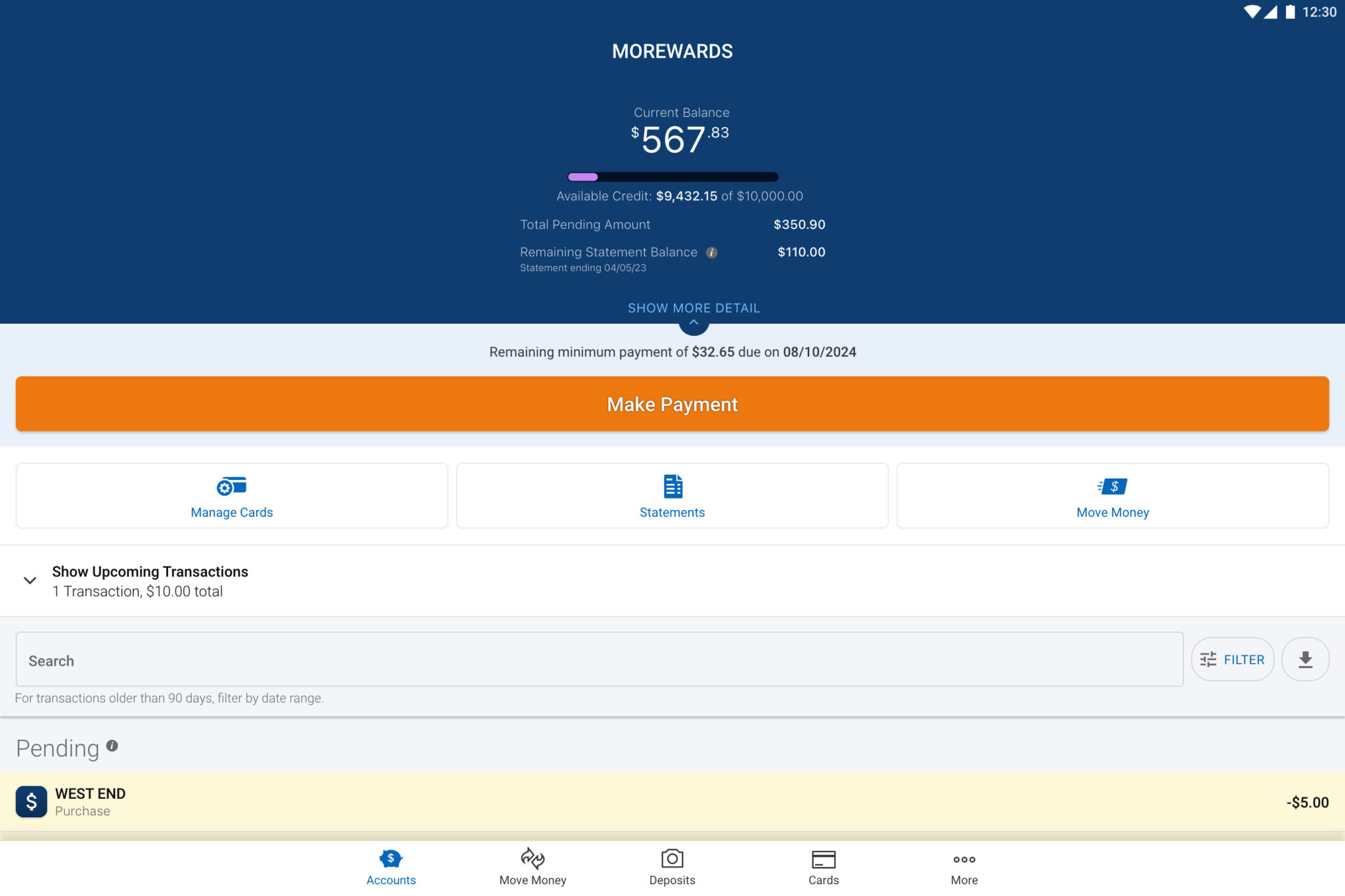This screenshot has height=896, width=1345.
Task: Click the credit utilization progress bar
Action: [x=672, y=176]
